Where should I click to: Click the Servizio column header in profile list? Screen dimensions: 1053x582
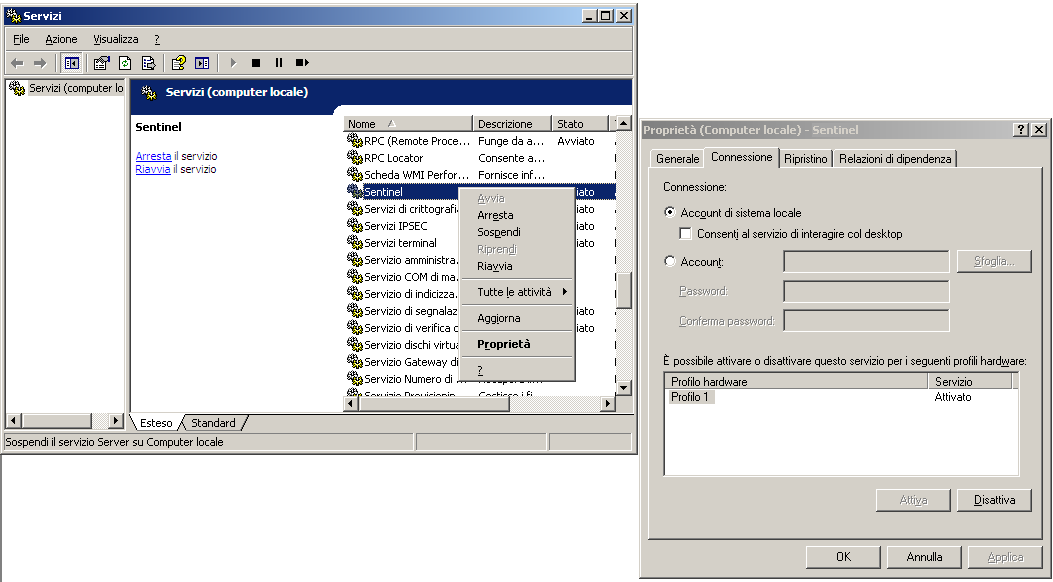click(x=970, y=381)
